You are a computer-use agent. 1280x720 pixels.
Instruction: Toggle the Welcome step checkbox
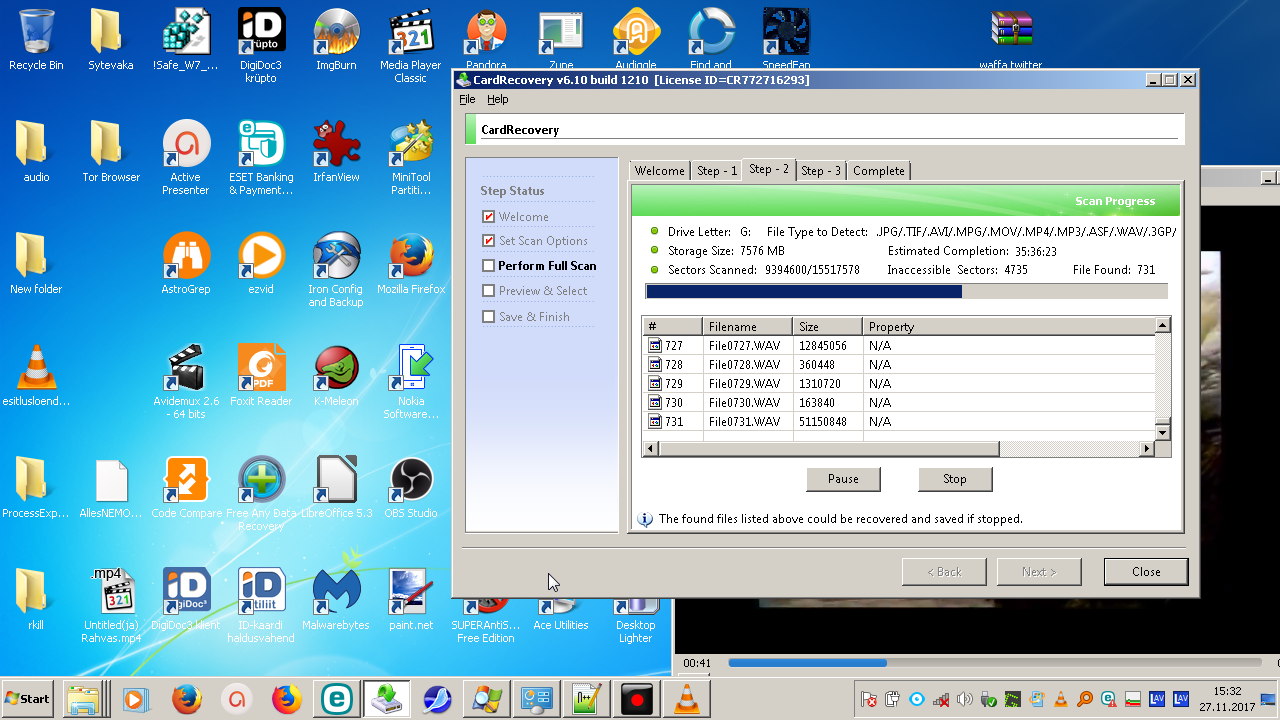pos(488,217)
